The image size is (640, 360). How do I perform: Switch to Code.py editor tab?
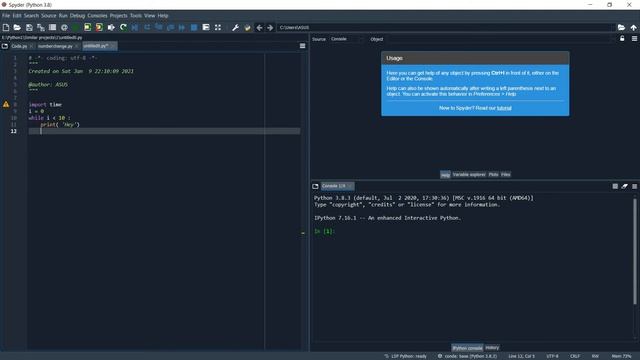point(19,46)
